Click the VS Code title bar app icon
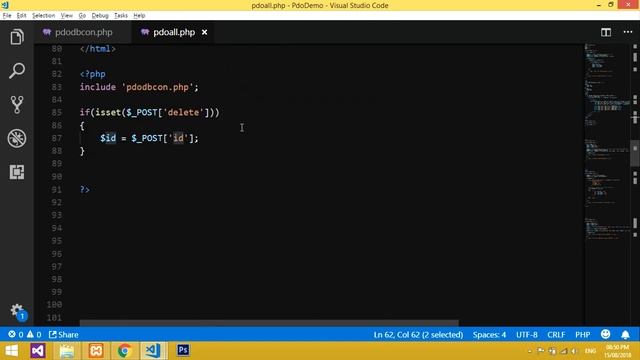The height and width of the screenshot is (360, 640). (x=5, y=5)
